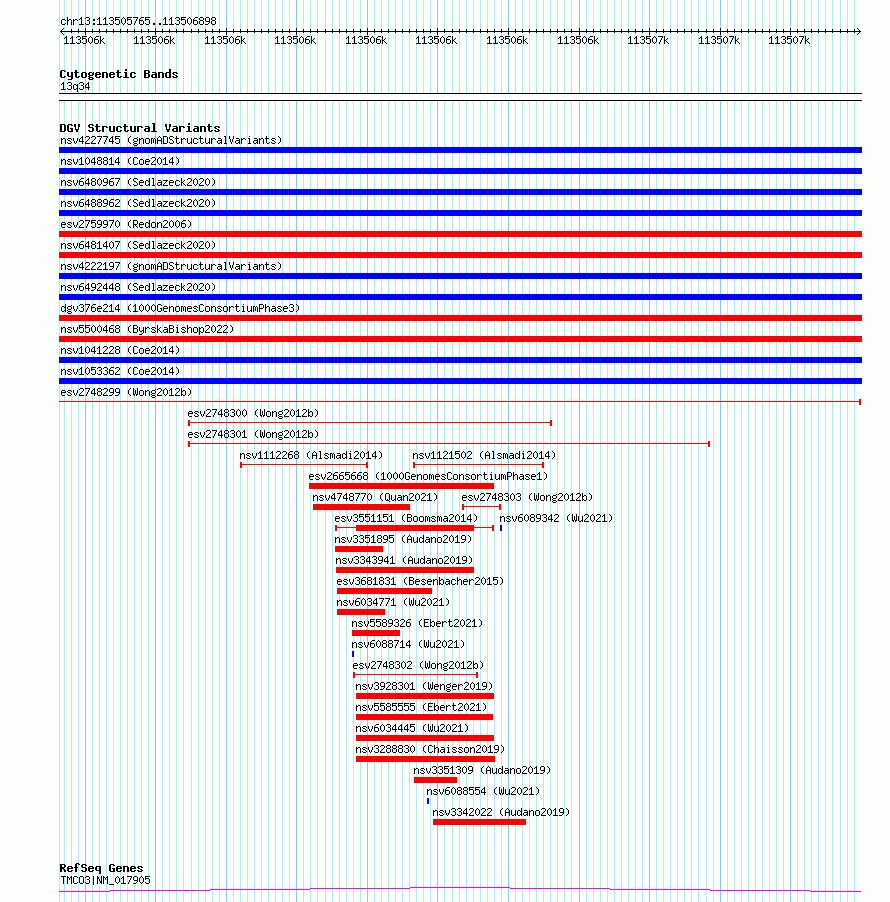Select nsv4748770 (Quan2021) label
Screen dimensions: 890x902
pos(375,498)
